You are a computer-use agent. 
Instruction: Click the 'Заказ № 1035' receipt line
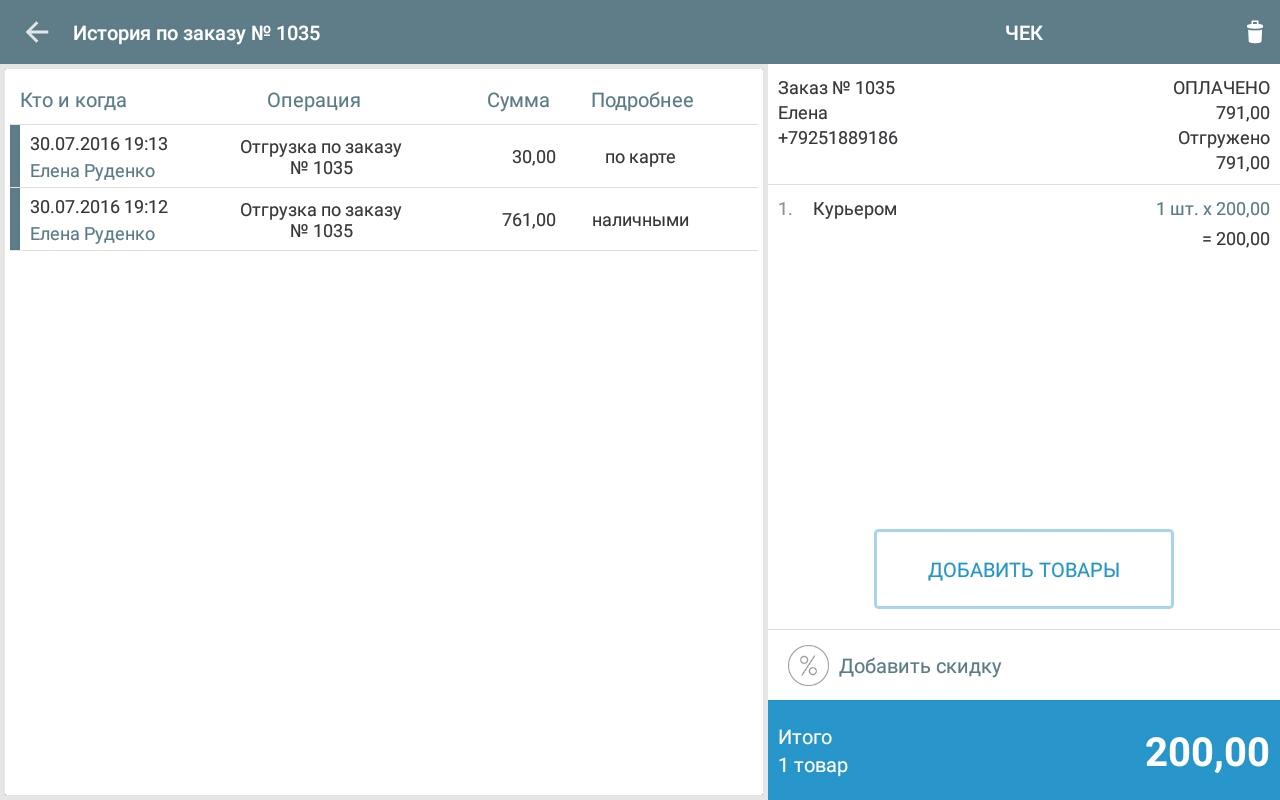836,88
